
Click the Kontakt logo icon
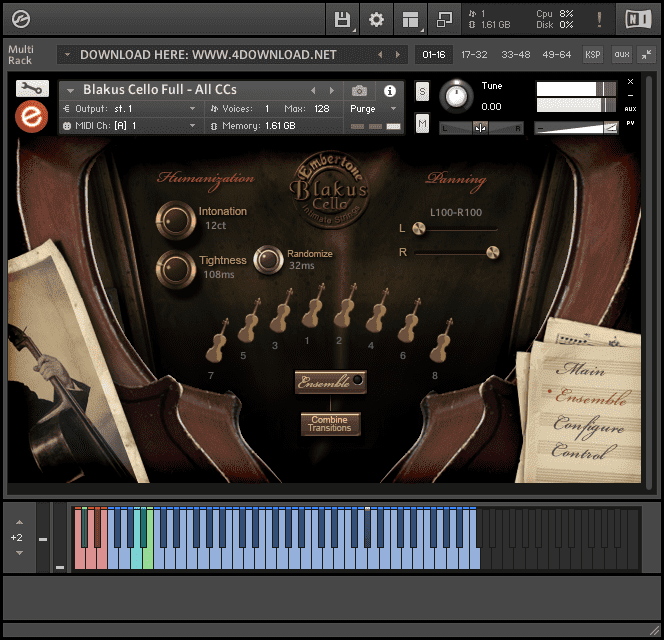[x=20, y=19]
